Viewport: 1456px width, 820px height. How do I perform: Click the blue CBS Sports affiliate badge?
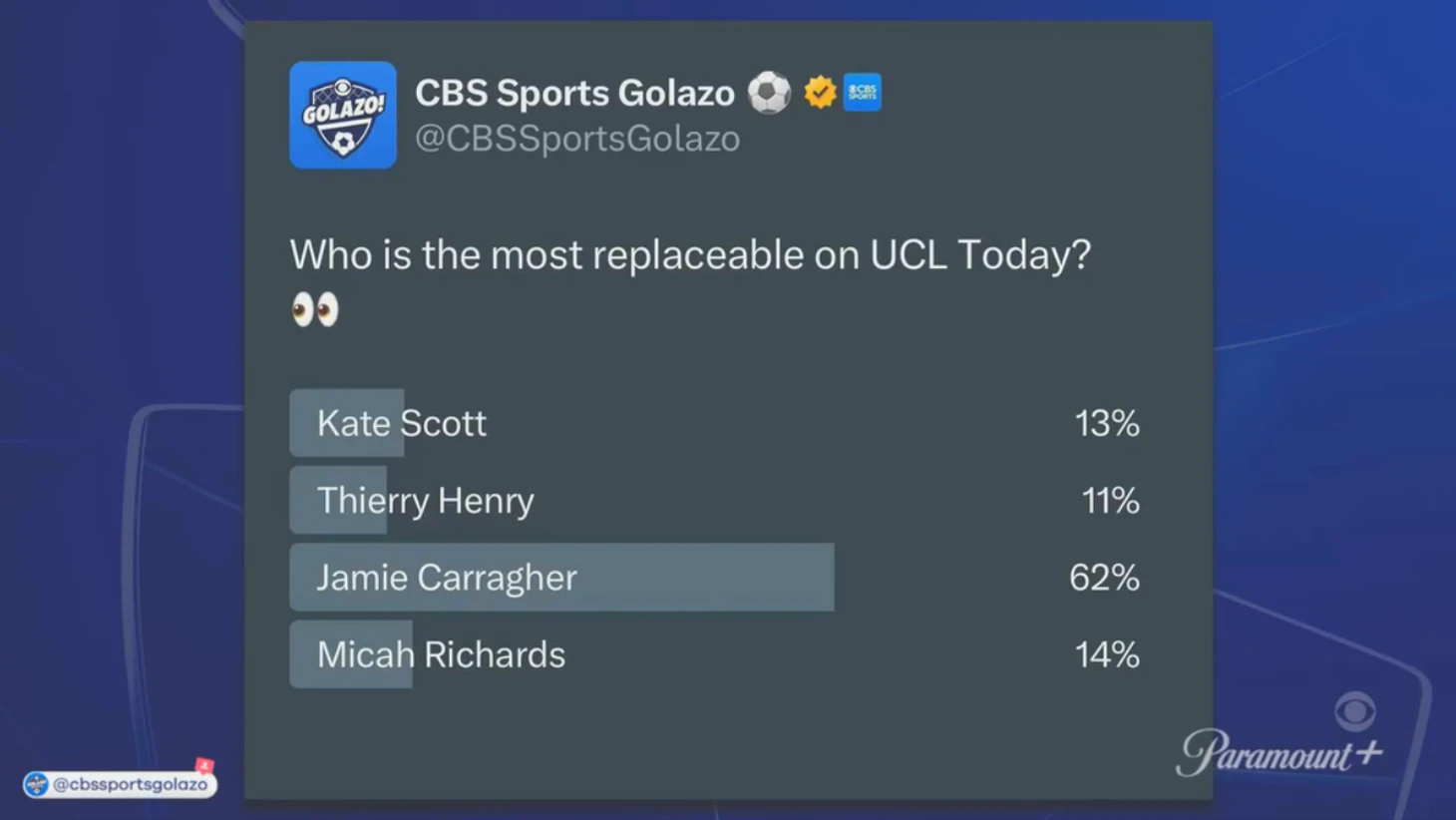pos(862,93)
